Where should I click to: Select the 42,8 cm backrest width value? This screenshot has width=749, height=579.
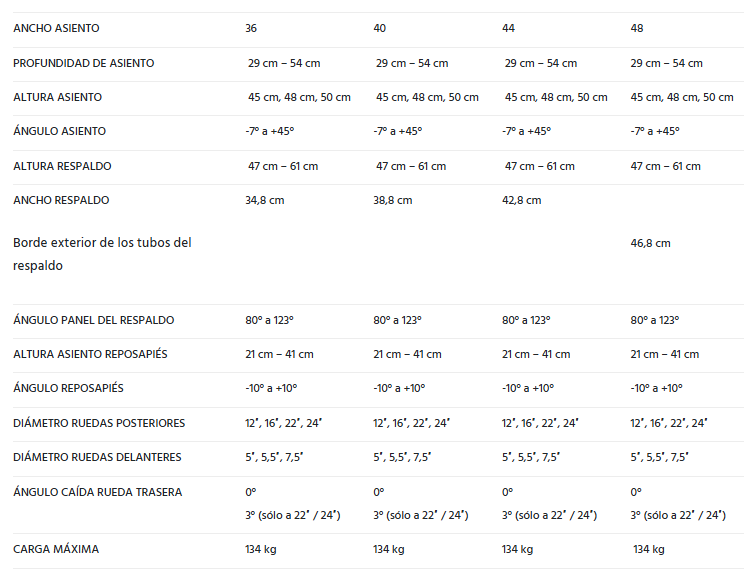click(x=521, y=200)
